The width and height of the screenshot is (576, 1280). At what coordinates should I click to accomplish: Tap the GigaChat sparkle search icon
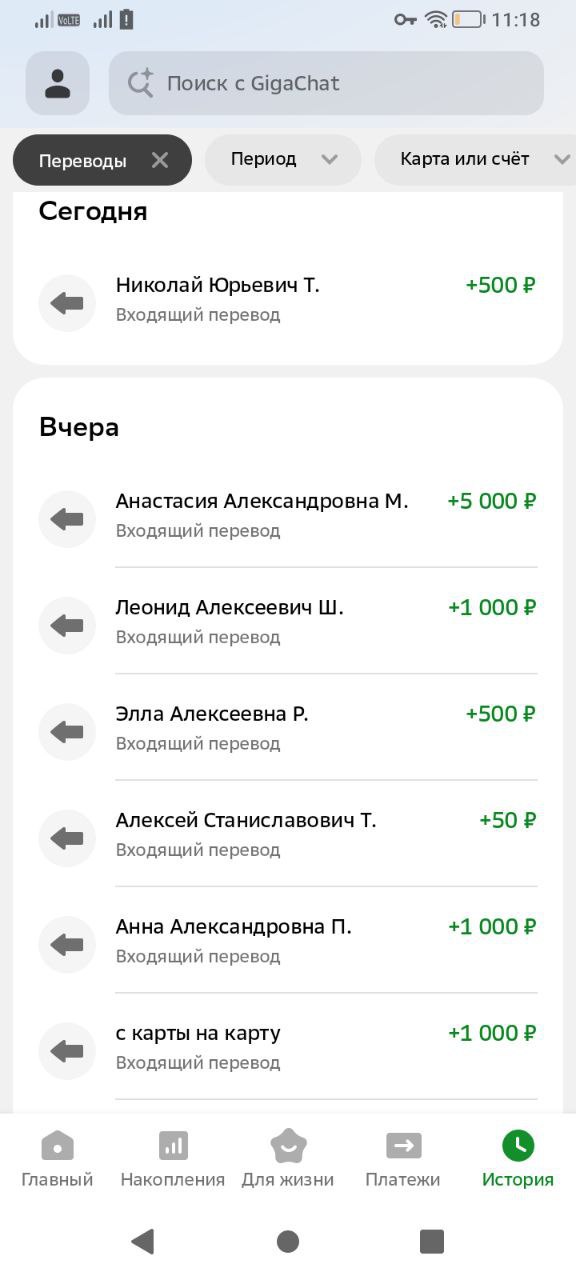140,83
